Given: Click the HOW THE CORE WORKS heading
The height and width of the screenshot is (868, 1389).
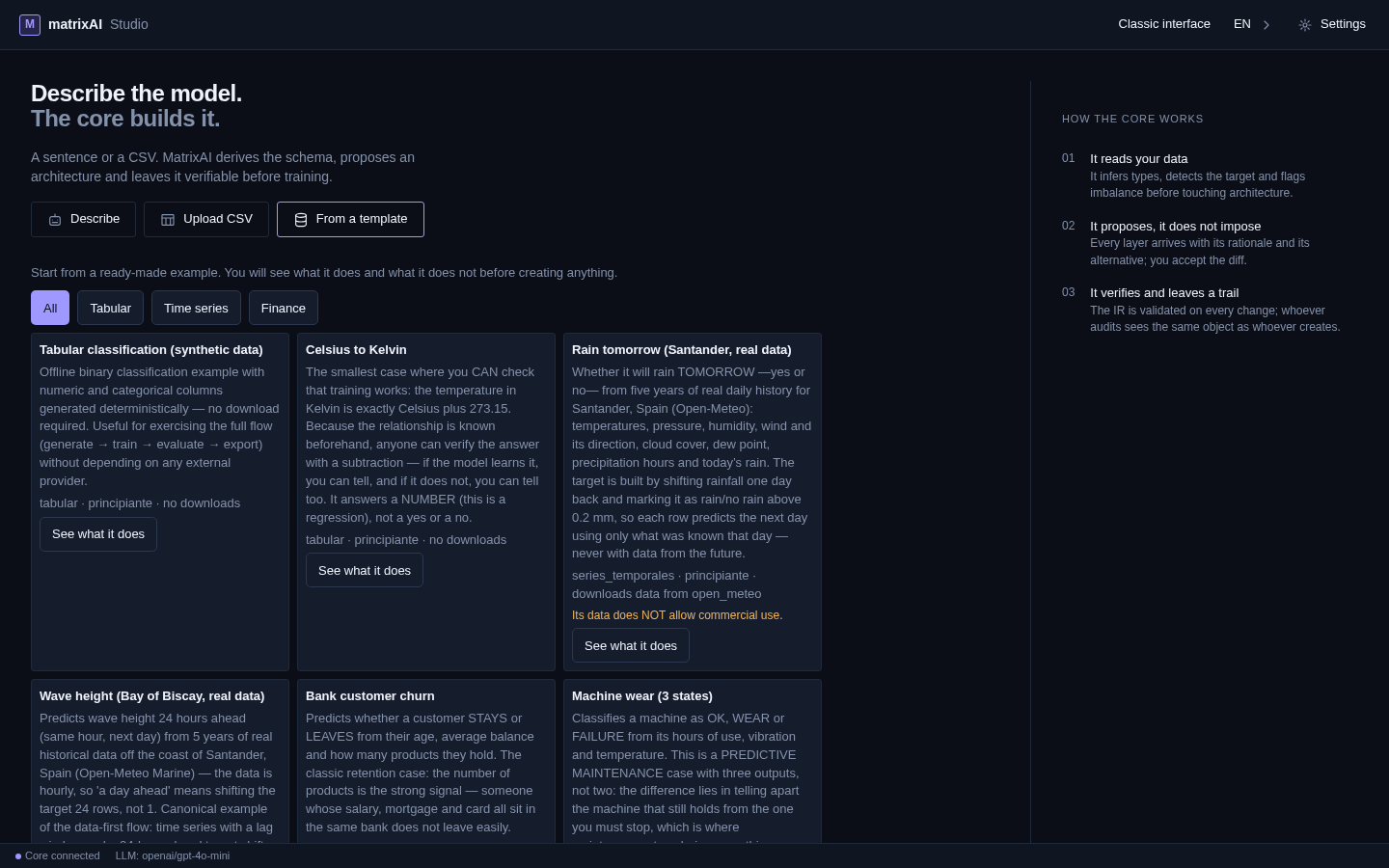Looking at the screenshot, I should click(x=1132, y=119).
